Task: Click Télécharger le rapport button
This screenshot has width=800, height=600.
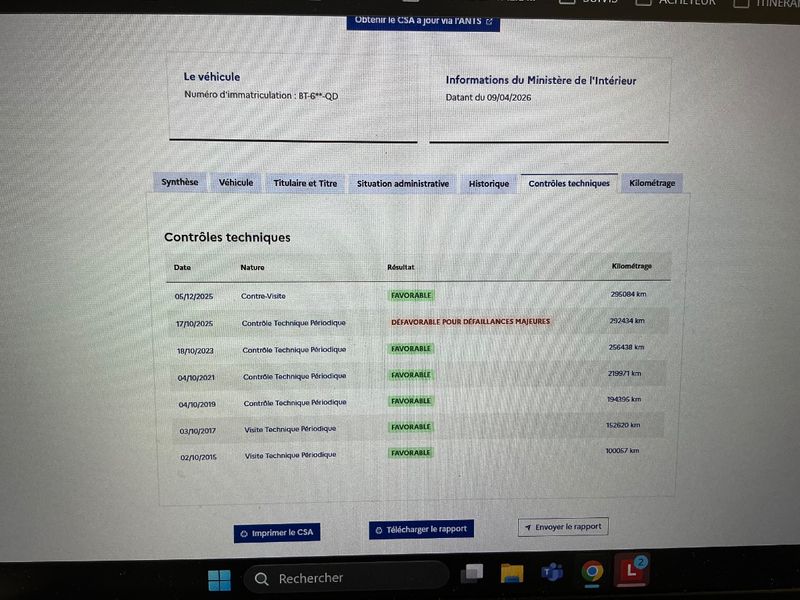Action: coord(421,530)
